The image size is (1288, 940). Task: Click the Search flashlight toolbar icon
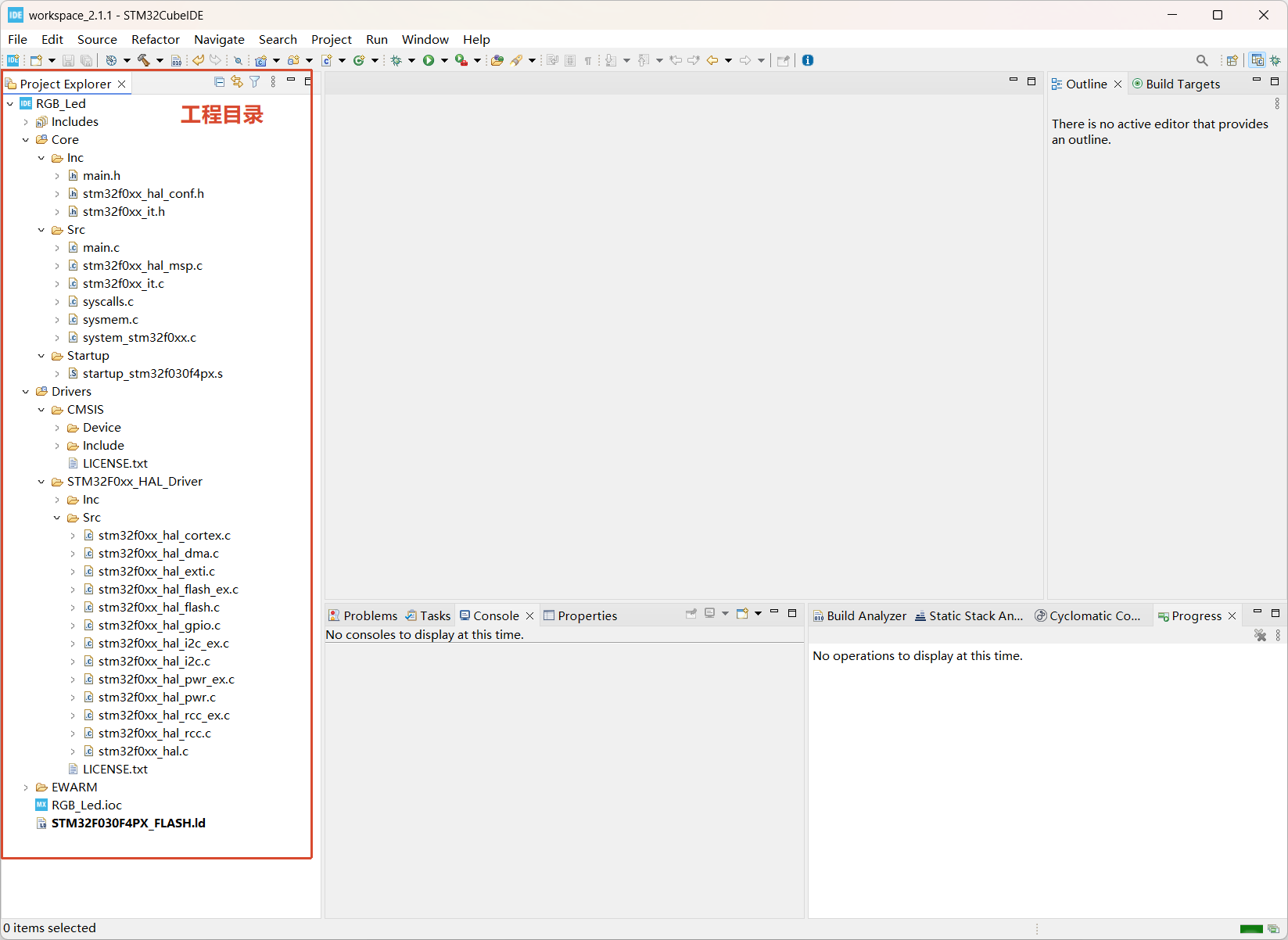click(516, 60)
